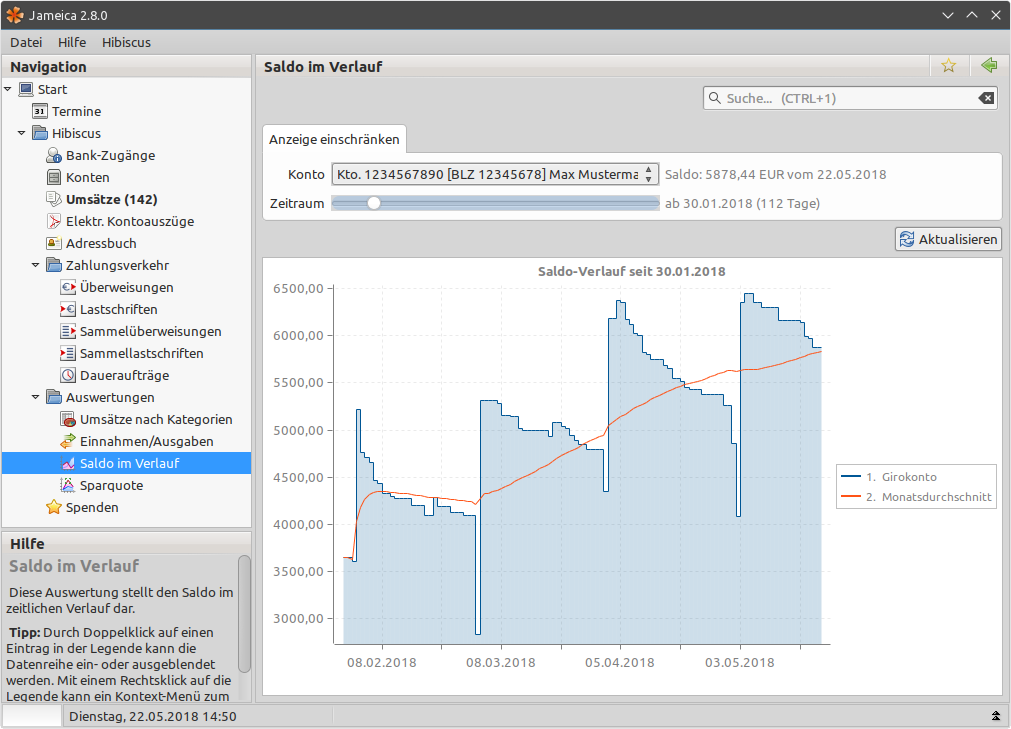Screen dimensions: 1011x729
Task: Click the Daueraufträge clock icon
Action: [68, 375]
